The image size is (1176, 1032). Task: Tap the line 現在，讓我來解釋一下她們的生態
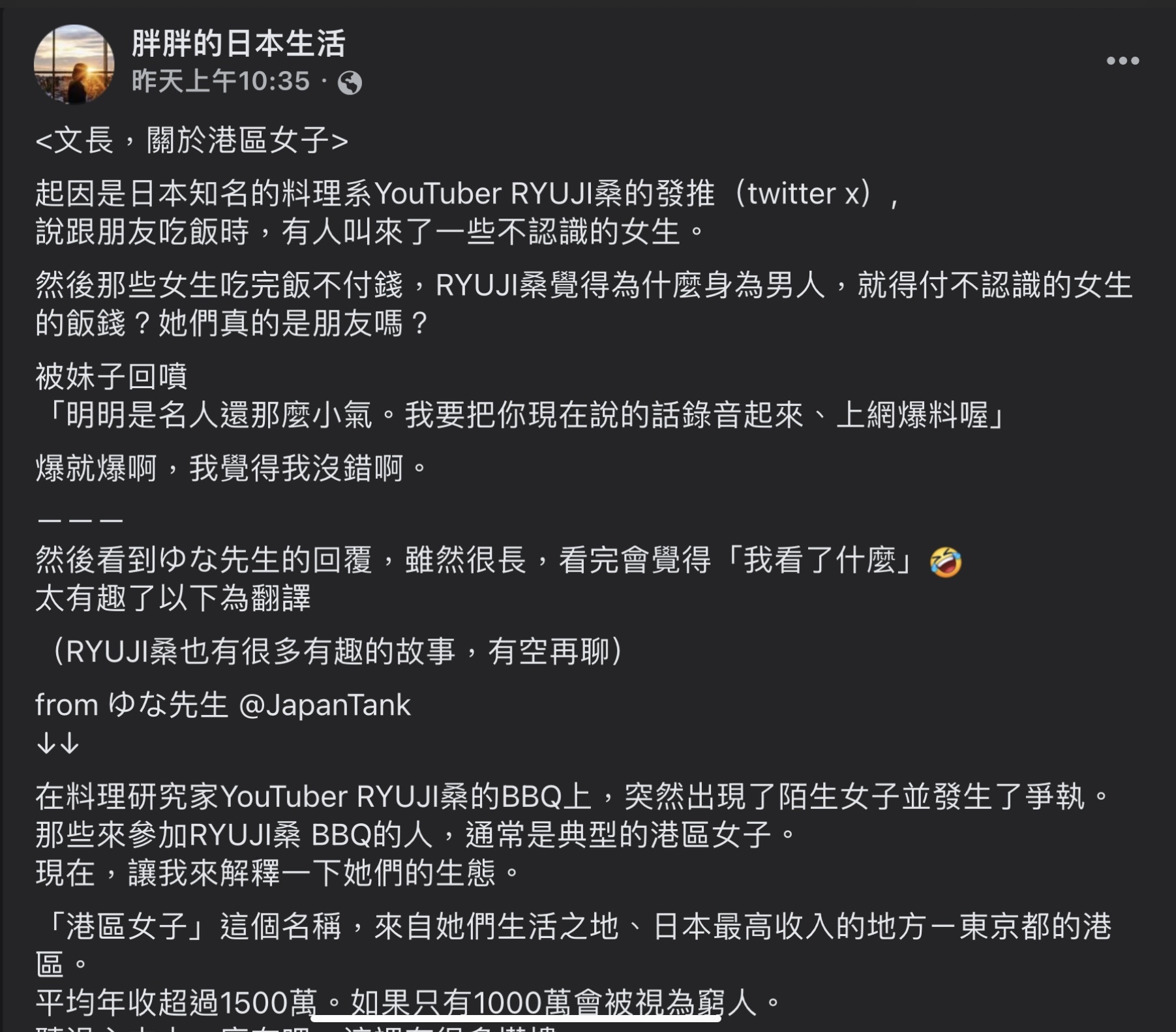(x=278, y=873)
